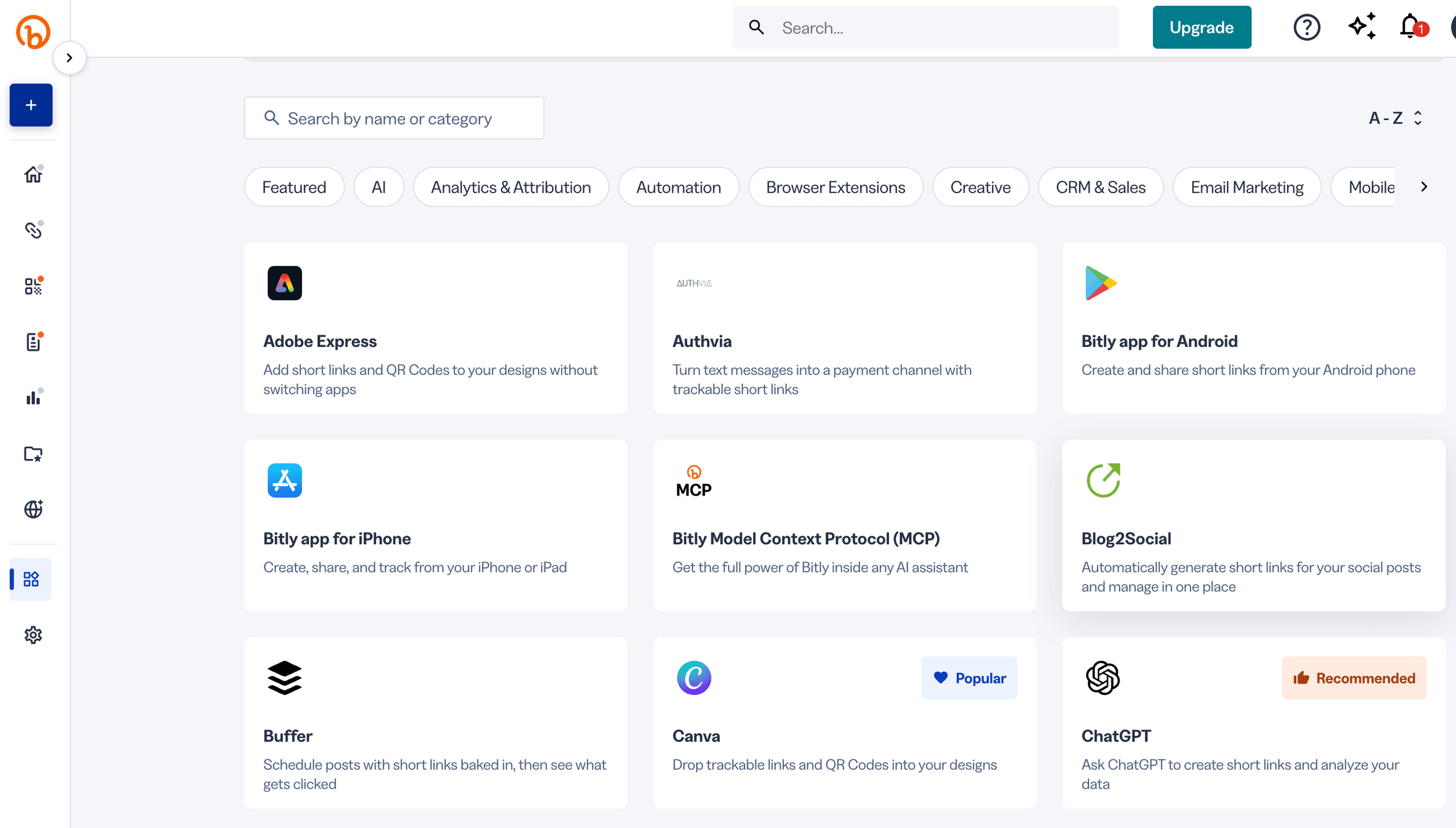Focus the top Search... field

925,27
